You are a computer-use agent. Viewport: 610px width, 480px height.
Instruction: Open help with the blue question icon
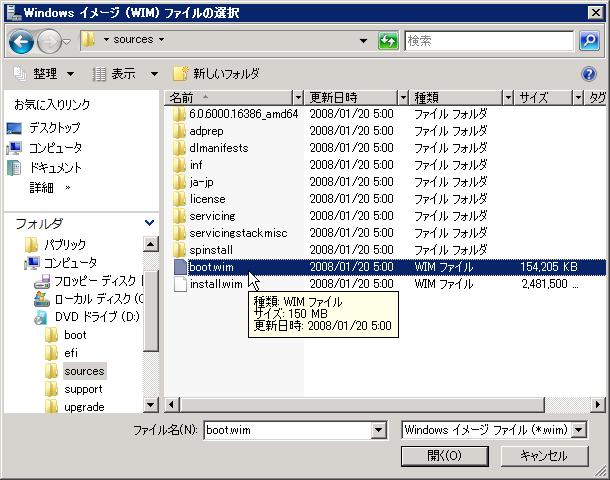click(x=589, y=74)
